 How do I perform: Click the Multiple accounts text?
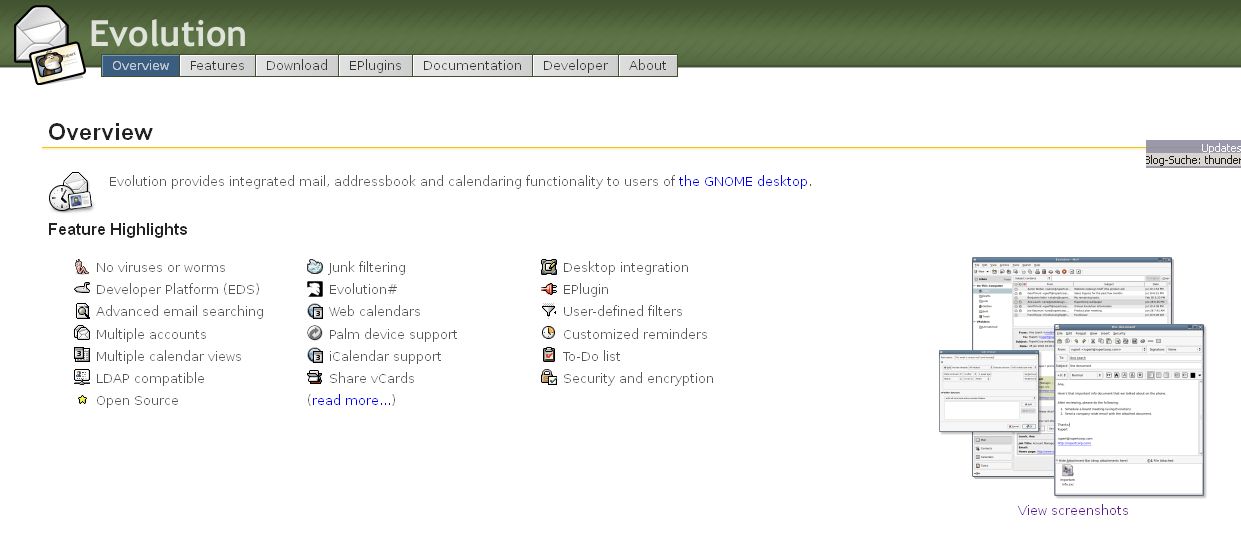coord(150,334)
